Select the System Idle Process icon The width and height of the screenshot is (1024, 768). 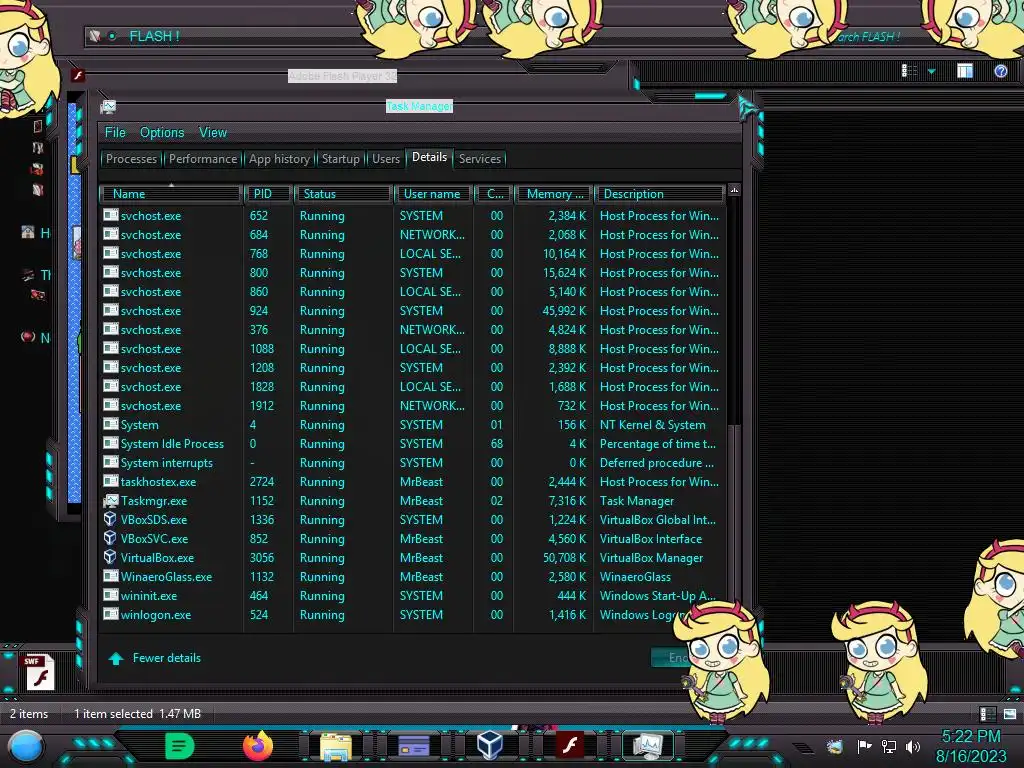110,444
